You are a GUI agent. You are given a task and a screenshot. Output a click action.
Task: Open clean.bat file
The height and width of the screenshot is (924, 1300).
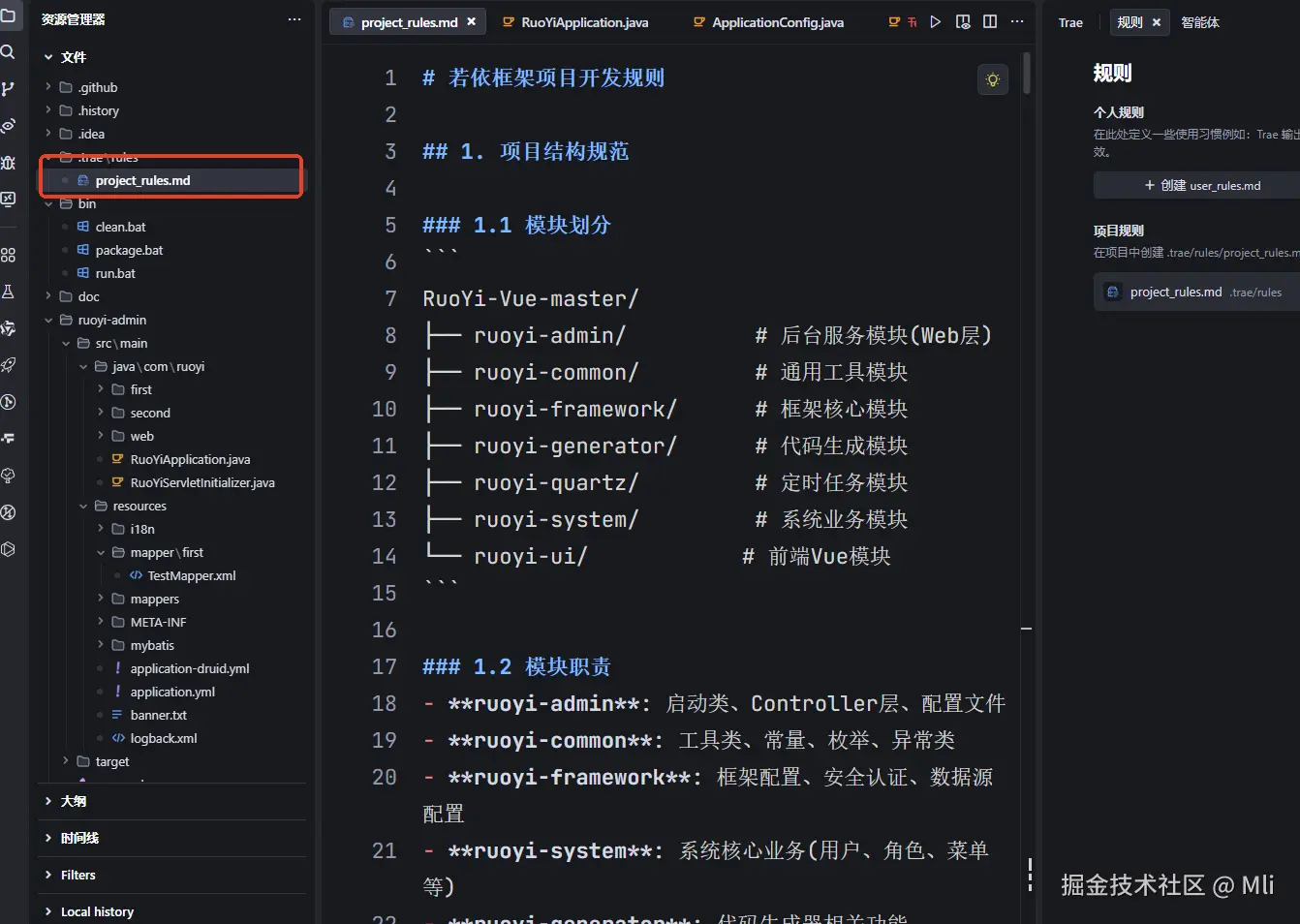pos(120,227)
